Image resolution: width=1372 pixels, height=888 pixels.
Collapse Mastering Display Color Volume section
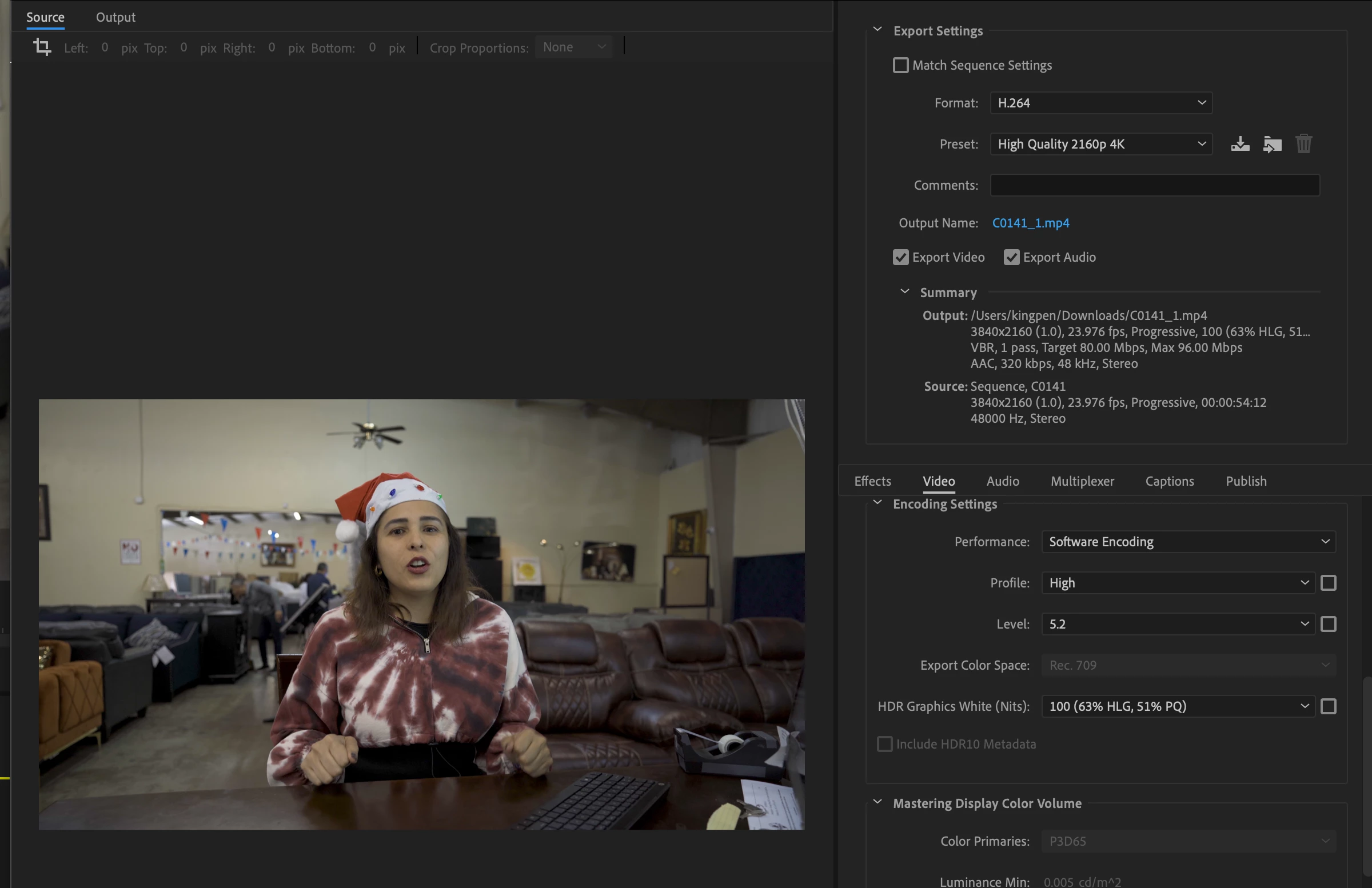878,802
